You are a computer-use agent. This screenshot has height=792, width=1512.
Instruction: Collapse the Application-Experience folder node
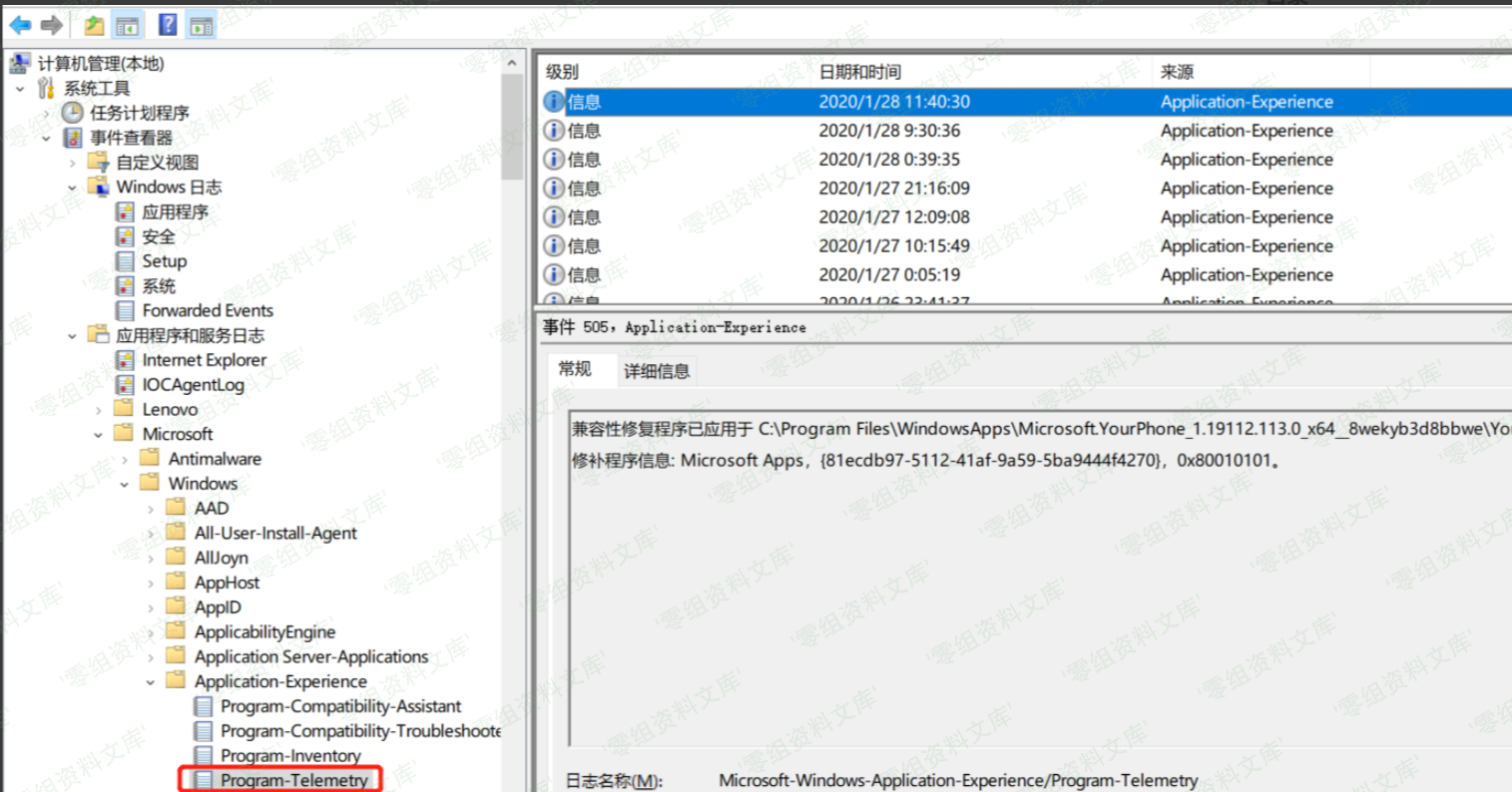click(151, 682)
